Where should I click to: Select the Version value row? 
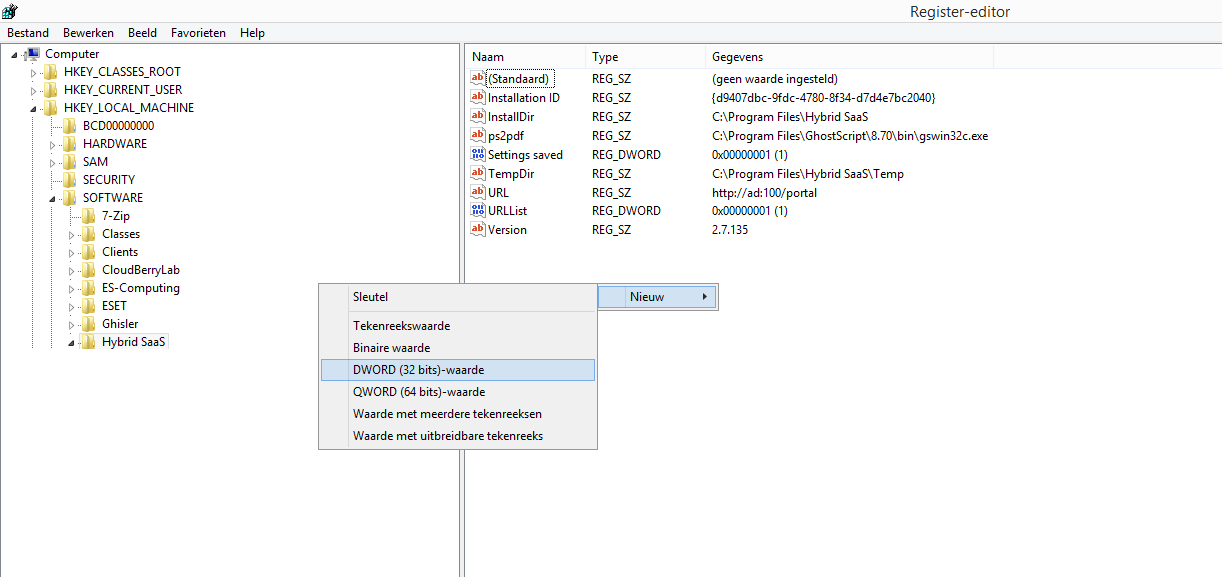click(x=507, y=230)
